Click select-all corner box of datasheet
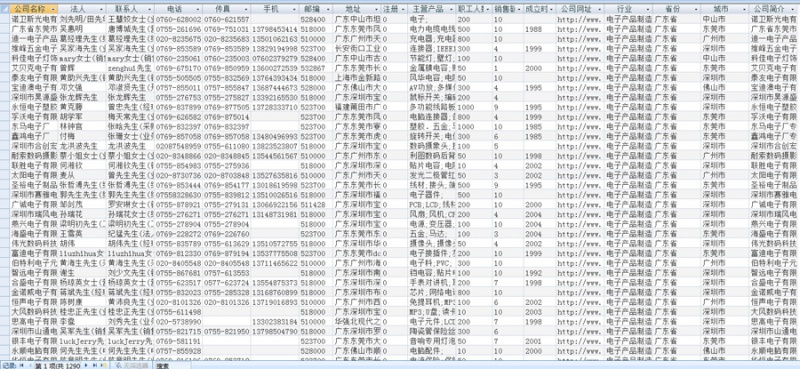The image size is (800, 369). (x=5, y=9)
